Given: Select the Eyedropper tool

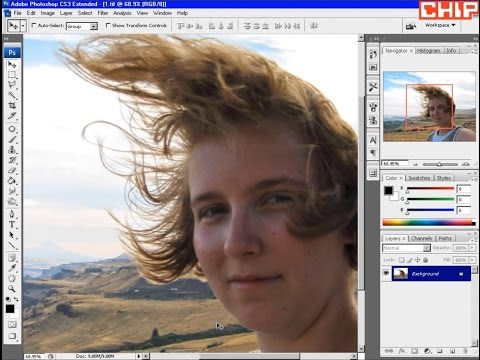Looking at the screenshot, I should pyautogui.click(x=12, y=268).
